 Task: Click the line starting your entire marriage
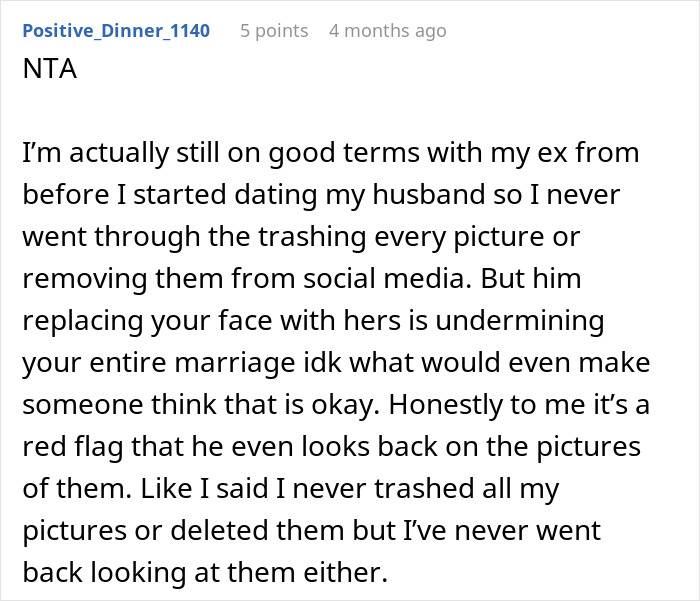[336, 363]
